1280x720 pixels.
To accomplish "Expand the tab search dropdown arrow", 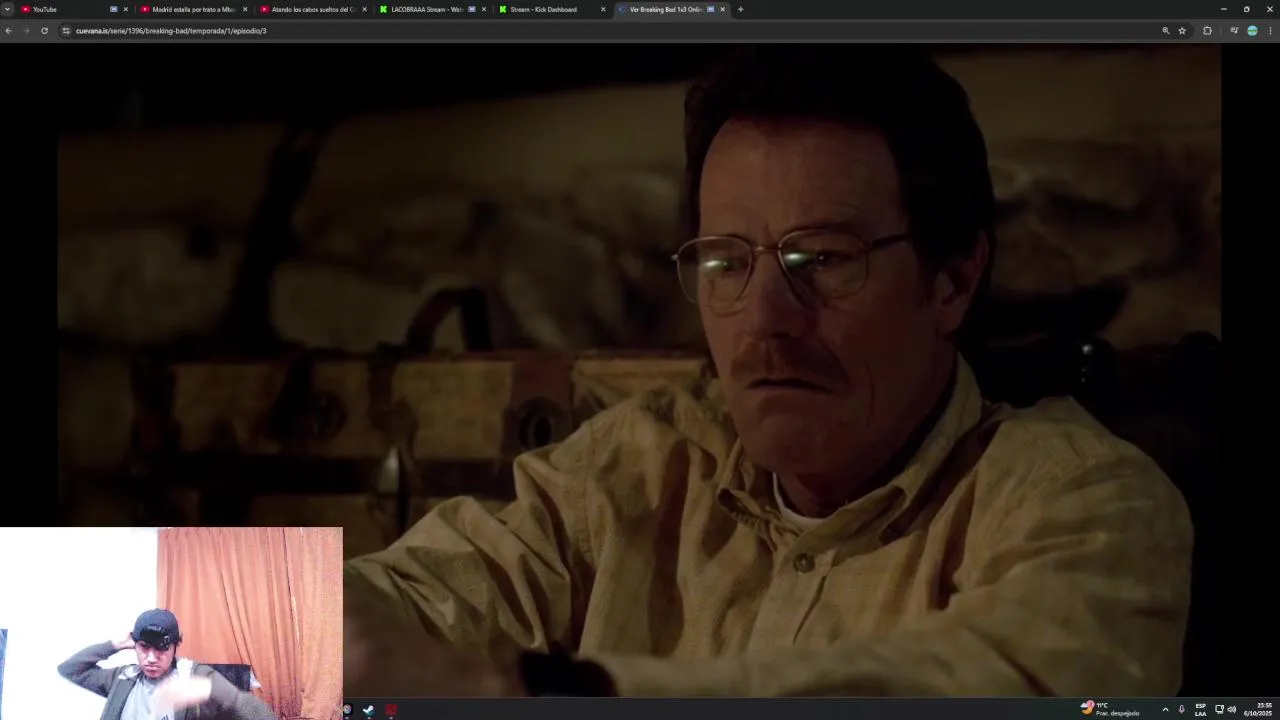I will tap(7, 9).
